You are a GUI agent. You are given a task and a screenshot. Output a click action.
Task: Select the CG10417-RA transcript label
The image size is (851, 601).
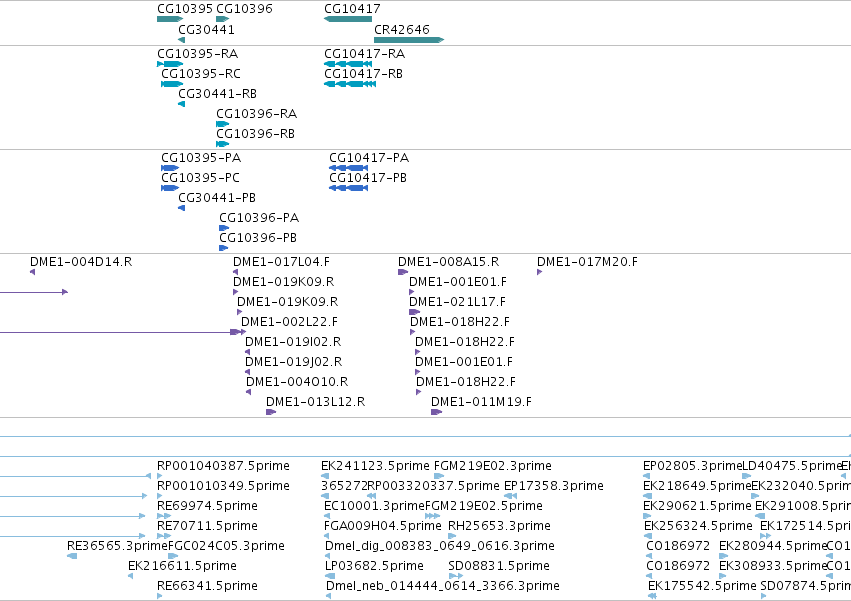365,54
